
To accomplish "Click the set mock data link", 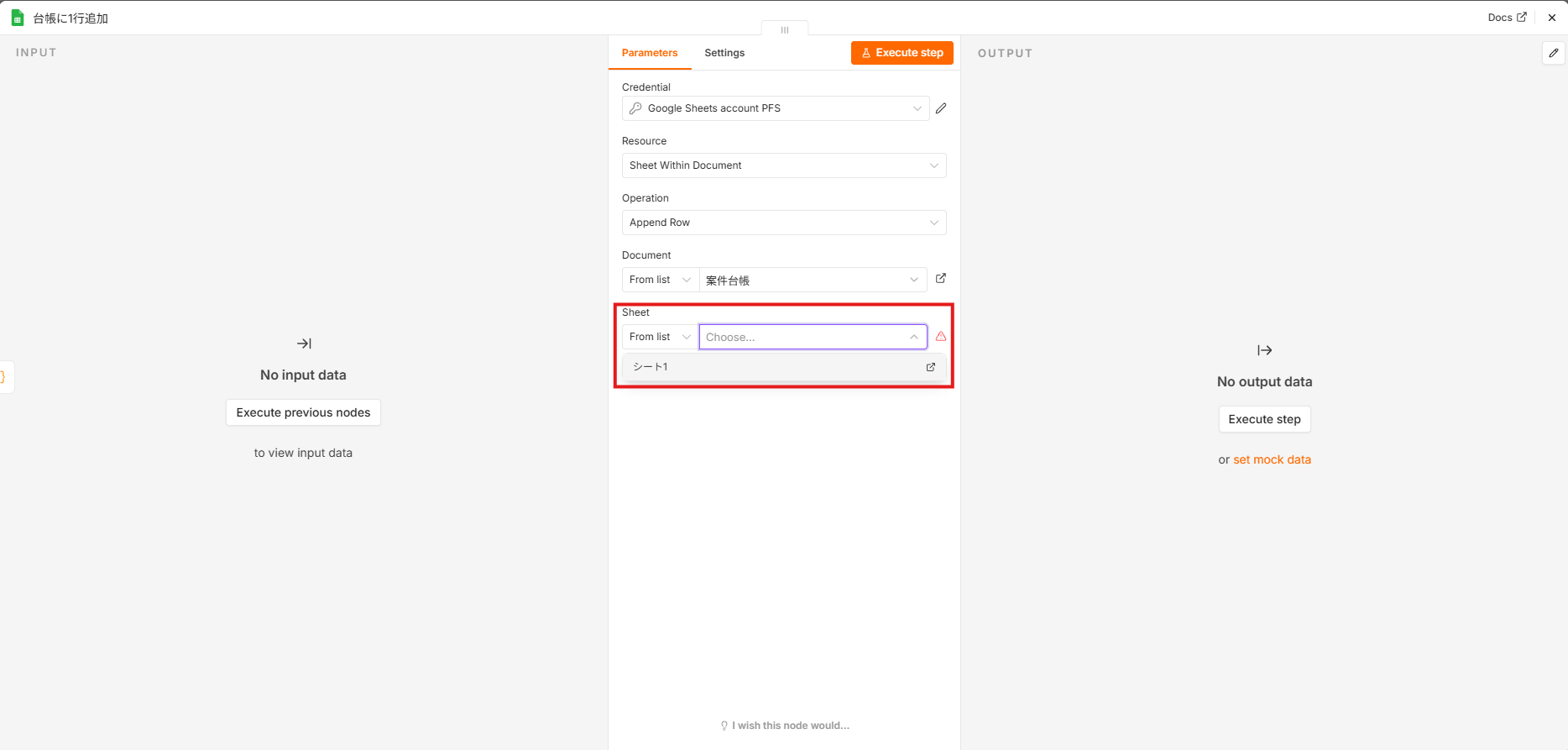I will point(1272,459).
